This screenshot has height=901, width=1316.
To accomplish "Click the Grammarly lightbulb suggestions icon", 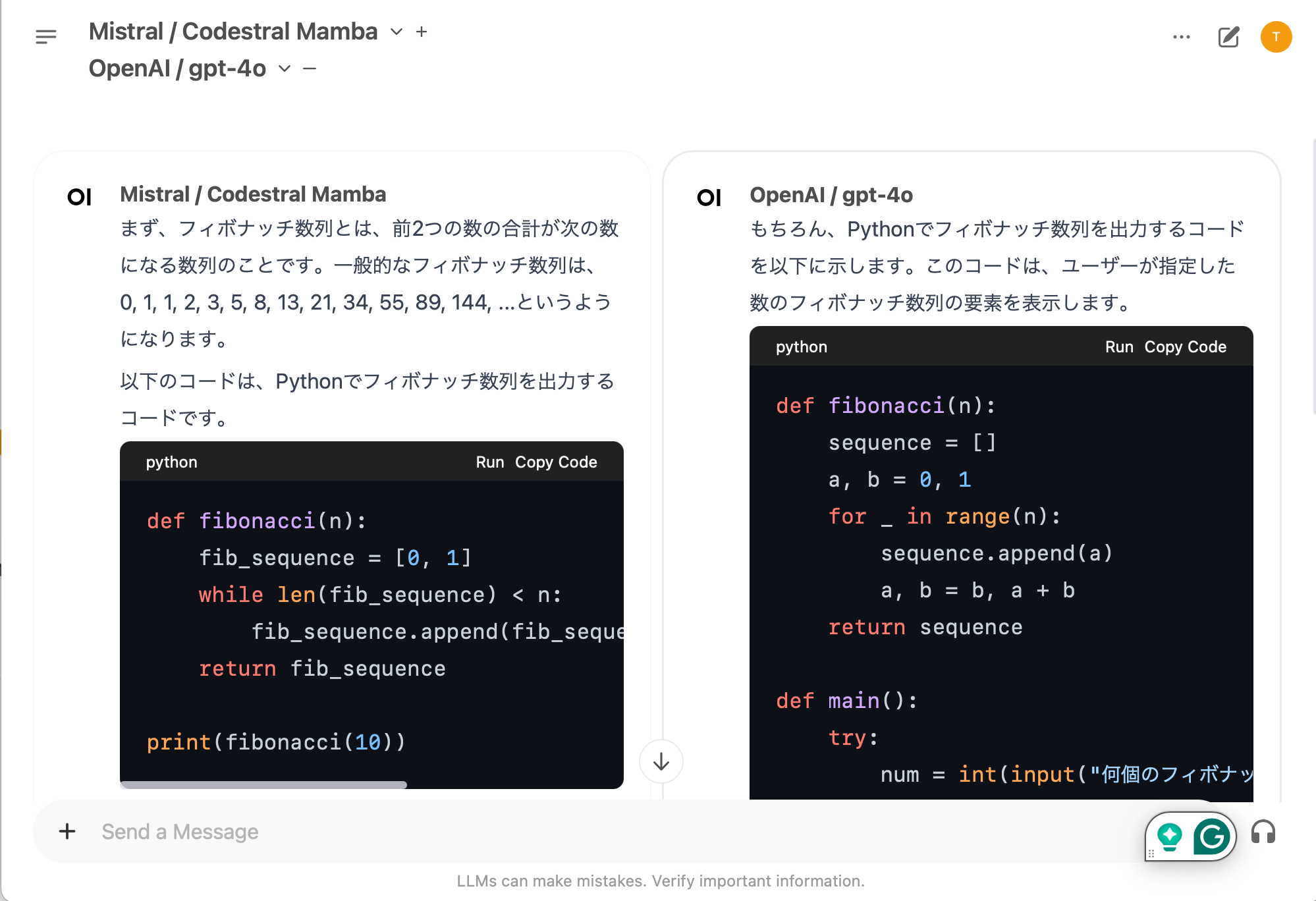I will point(1169,836).
